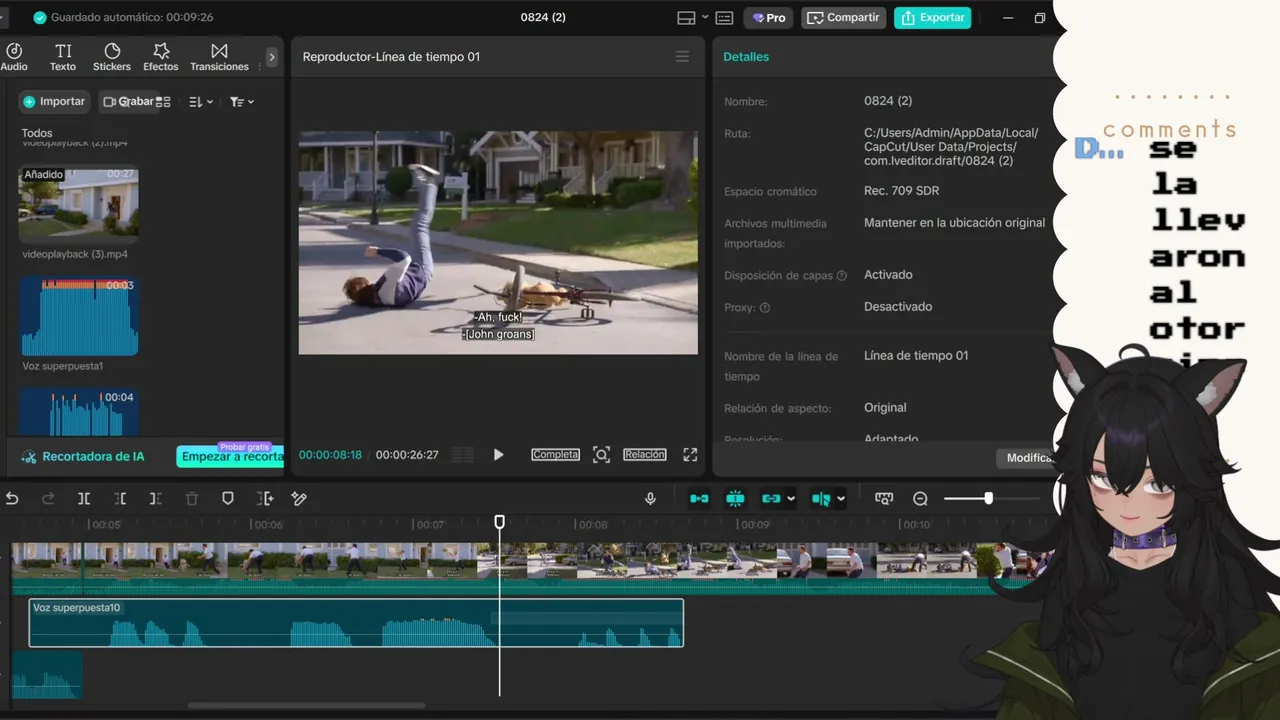Image resolution: width=1280 pixels, height=720 pixels.
Task: Click the insert-clip bracket tool icon
Action: click(265, 498)
